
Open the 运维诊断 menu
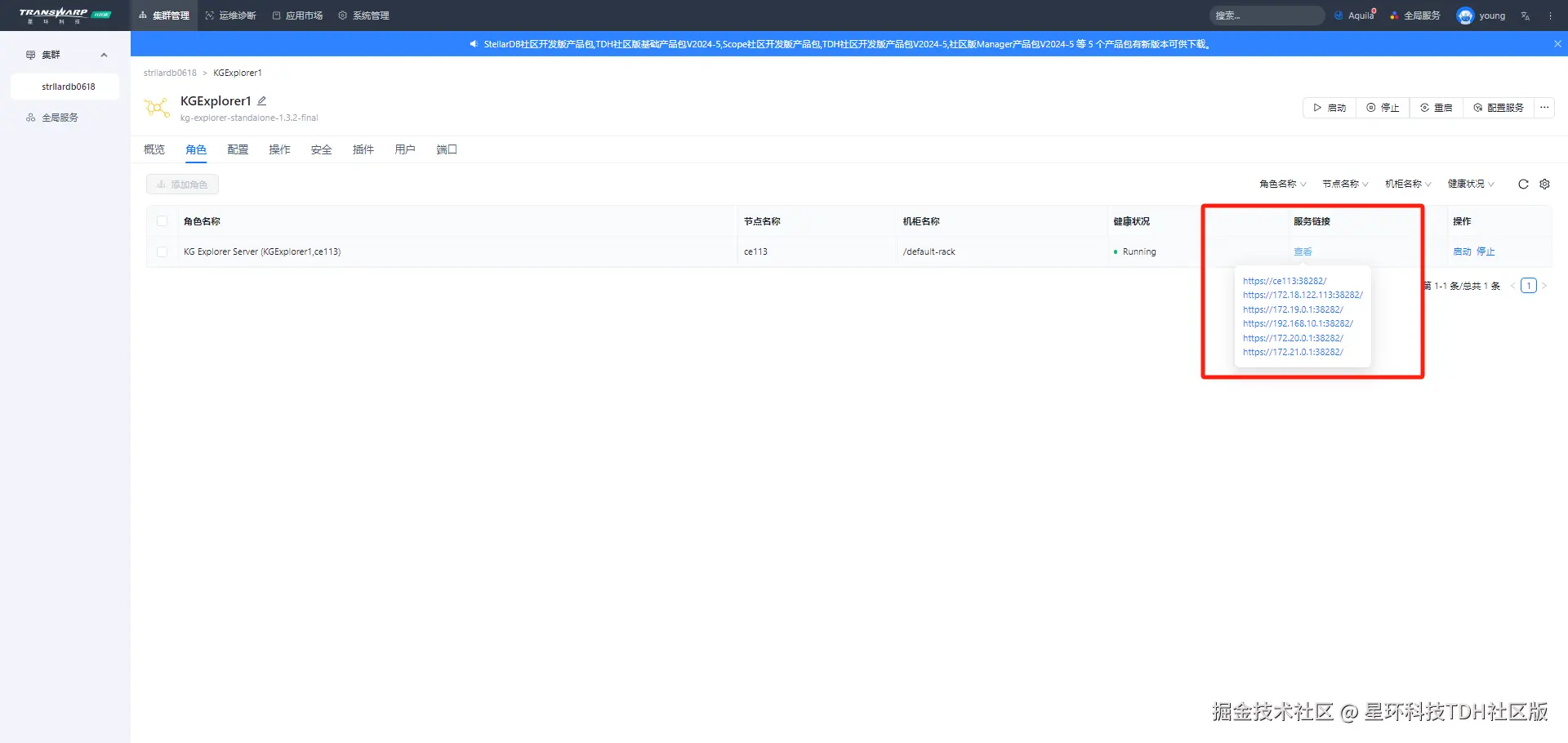coord(230,16)
